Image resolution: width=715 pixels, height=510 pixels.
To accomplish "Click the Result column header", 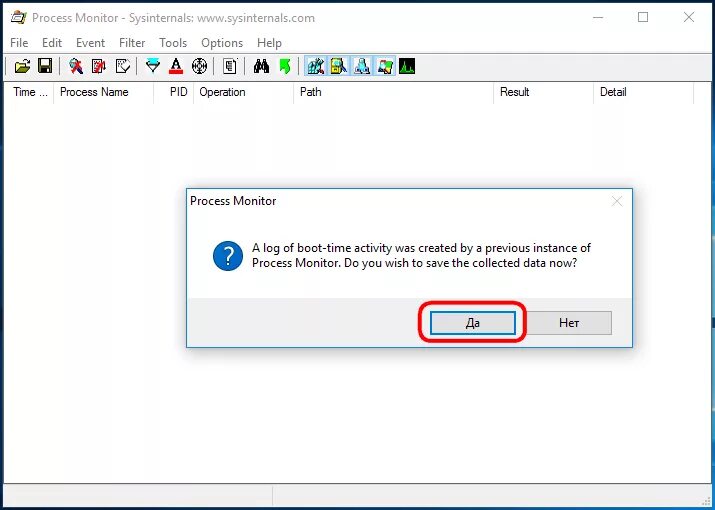I will pos(544,92).
